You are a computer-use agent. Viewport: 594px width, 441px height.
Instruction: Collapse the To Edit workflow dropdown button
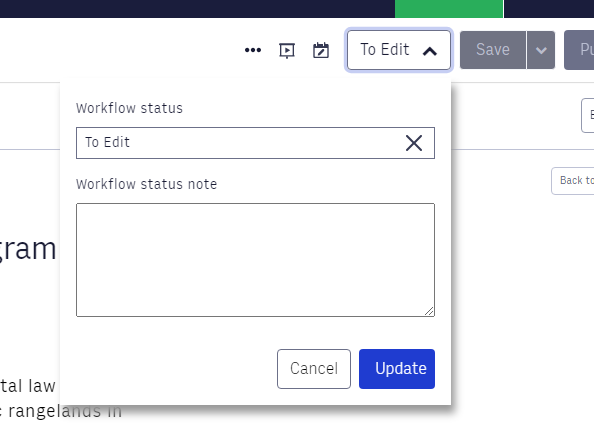[399, 50]
